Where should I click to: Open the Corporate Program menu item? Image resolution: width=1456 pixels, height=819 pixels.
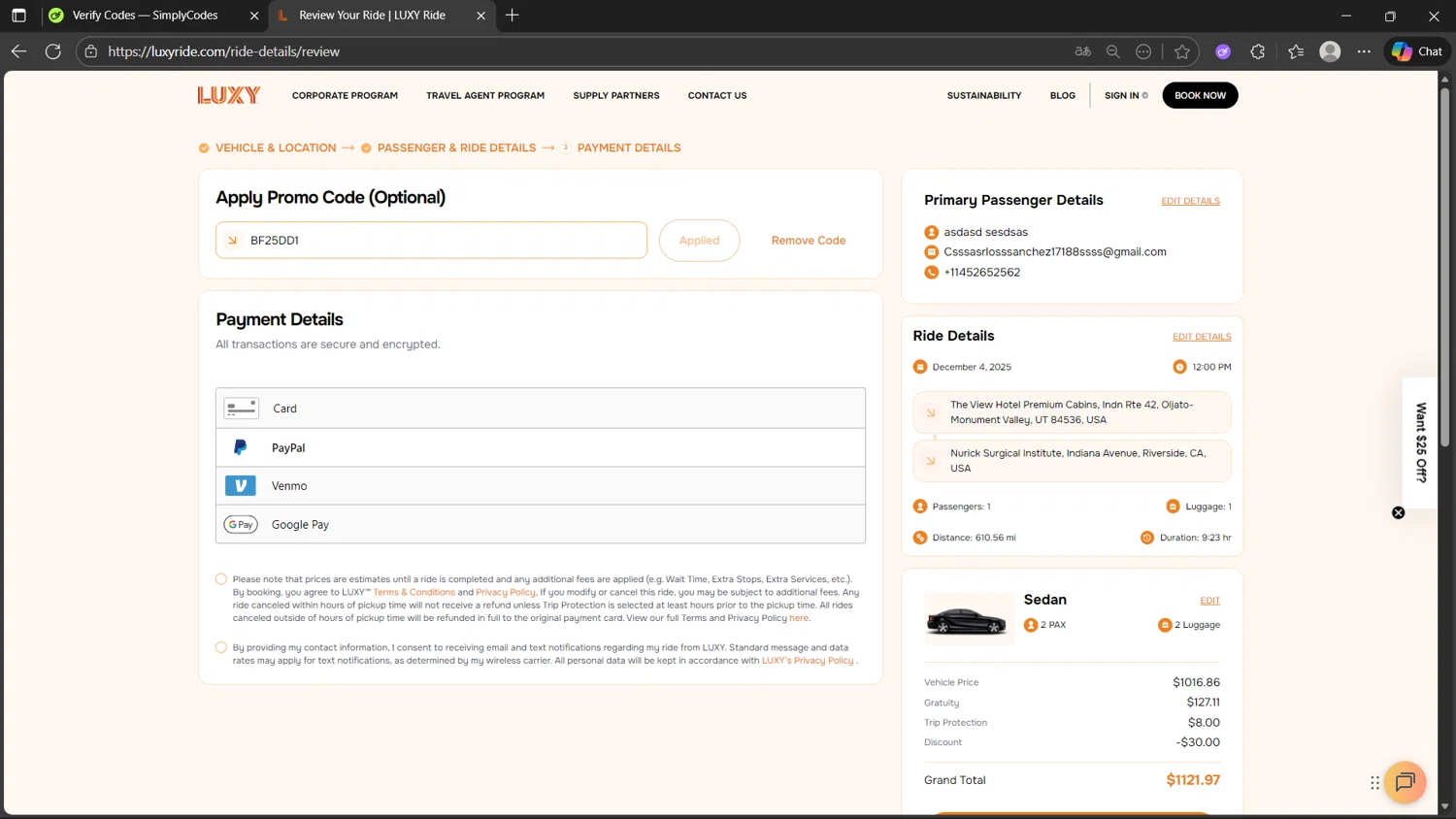(345, 95)
